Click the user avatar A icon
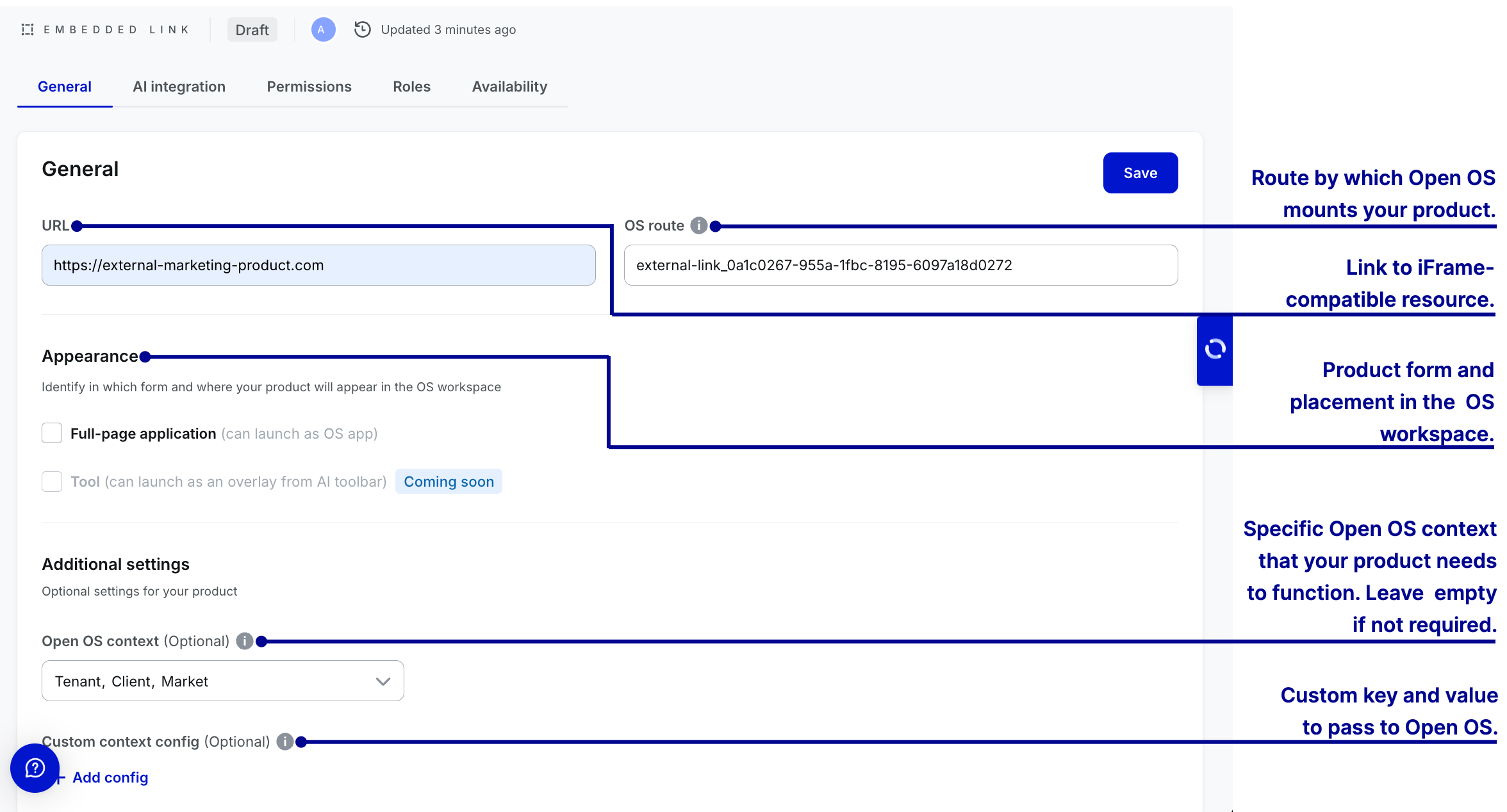Viewport: 1507px width, 812px height. click(323, 29)
